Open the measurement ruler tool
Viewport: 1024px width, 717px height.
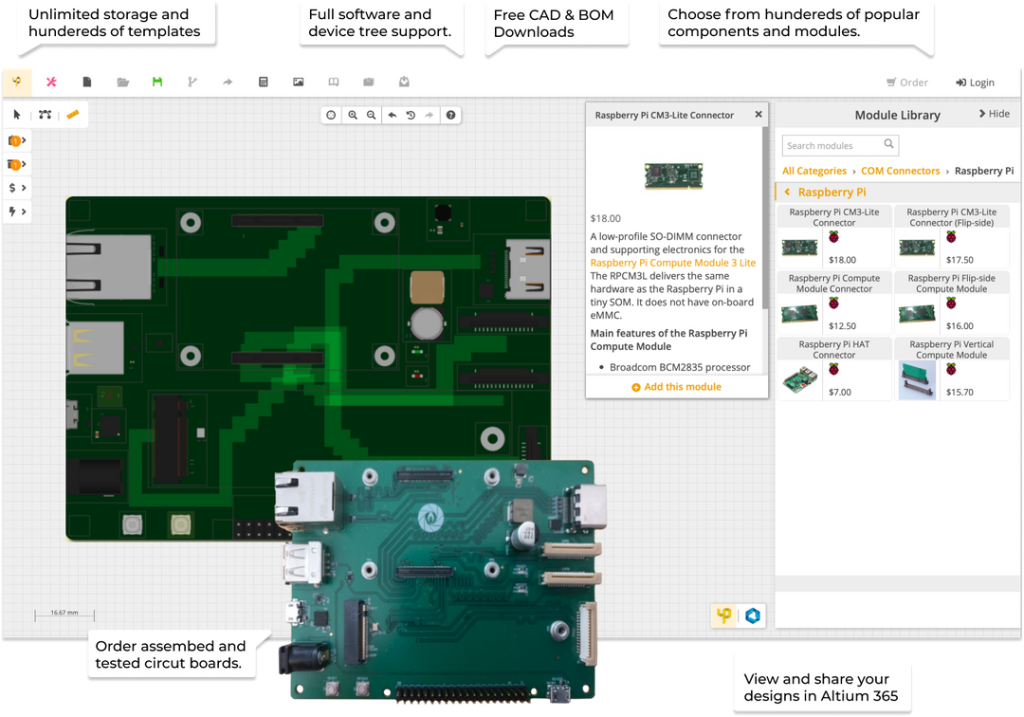pos(72,115)
